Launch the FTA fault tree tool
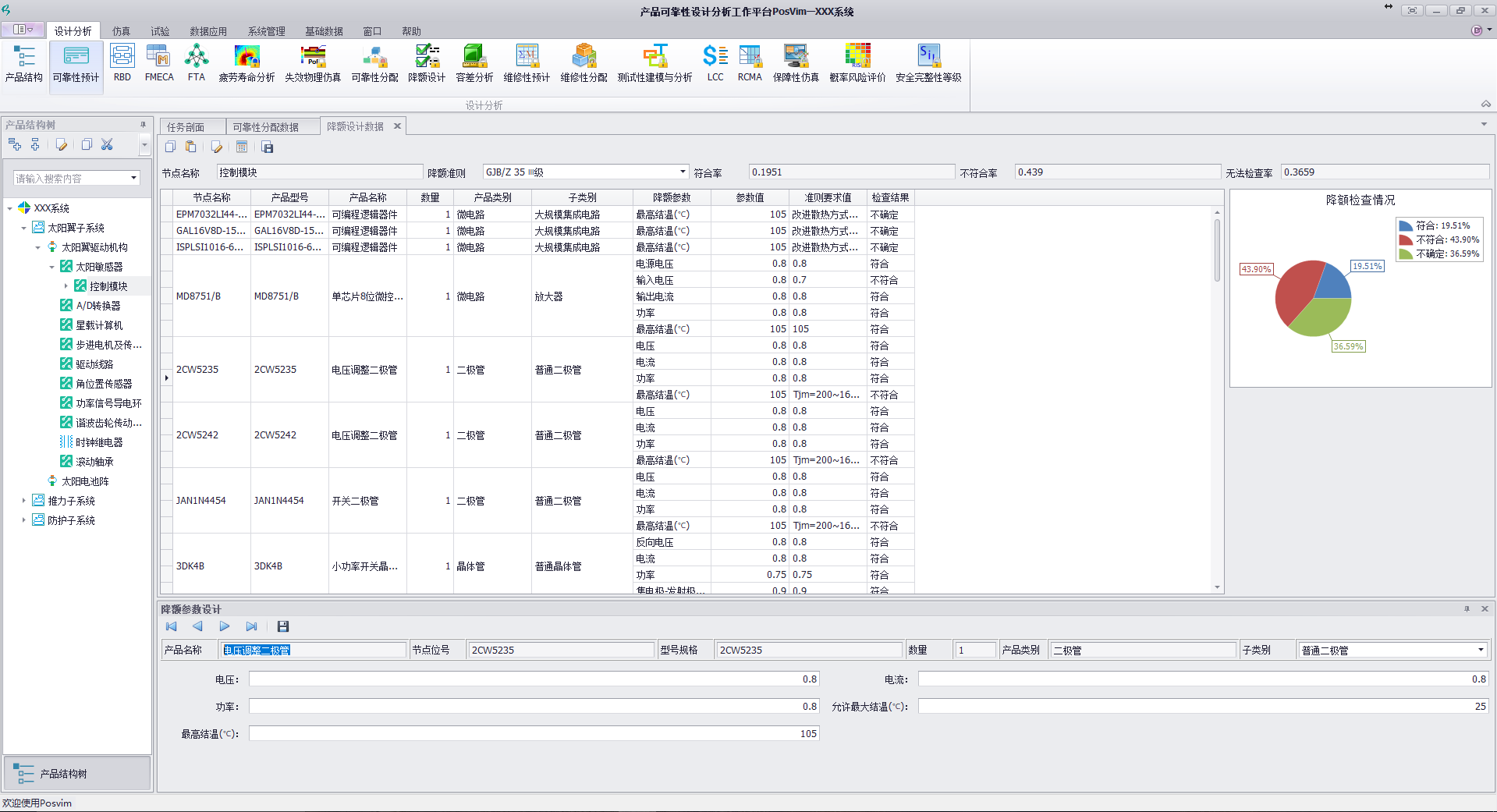Screen dimensions: 1497x812 point(197,62)
